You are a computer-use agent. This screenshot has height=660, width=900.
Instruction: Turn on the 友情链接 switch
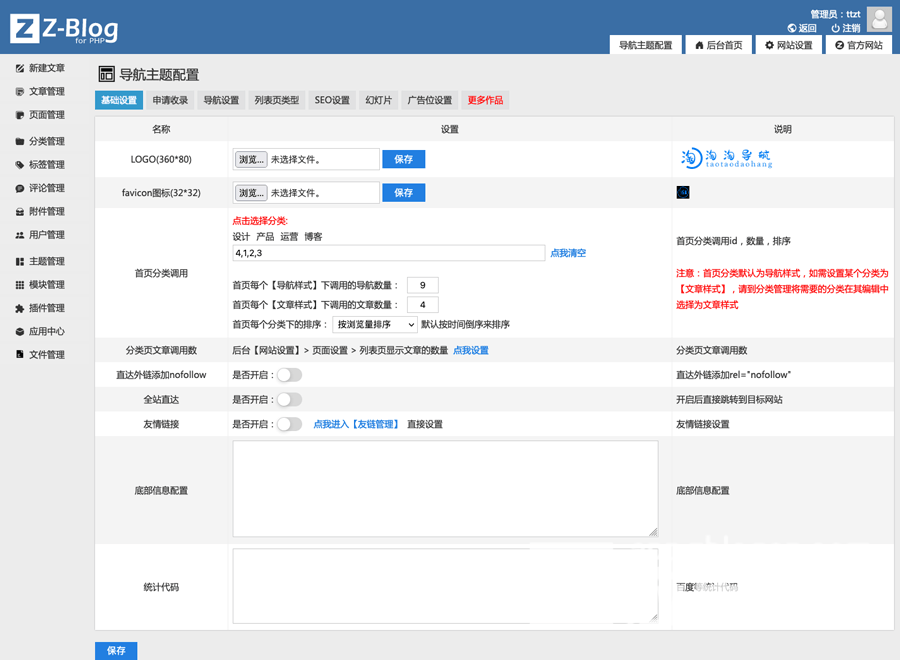click(289, 424)
